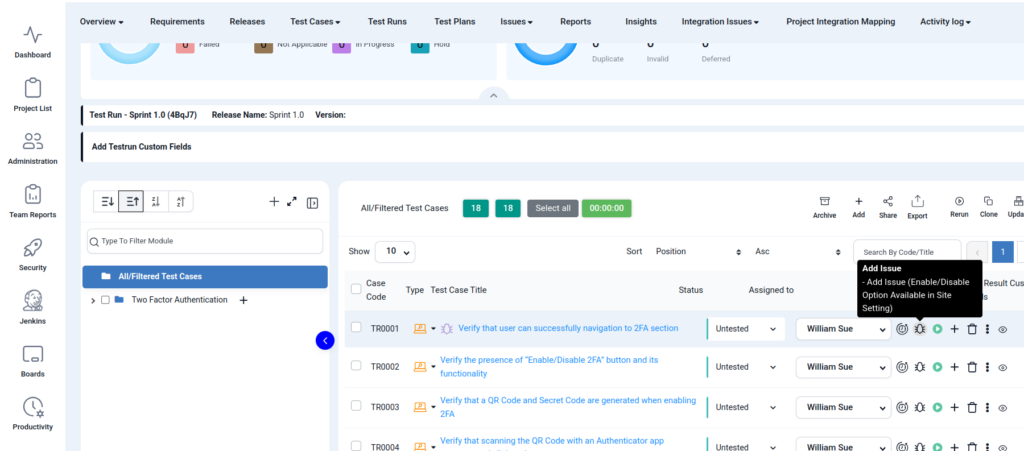Click Add Issue bug icon for TR0001
The height and width of the screenshot is (451, 1024).
tap(920, 329)
